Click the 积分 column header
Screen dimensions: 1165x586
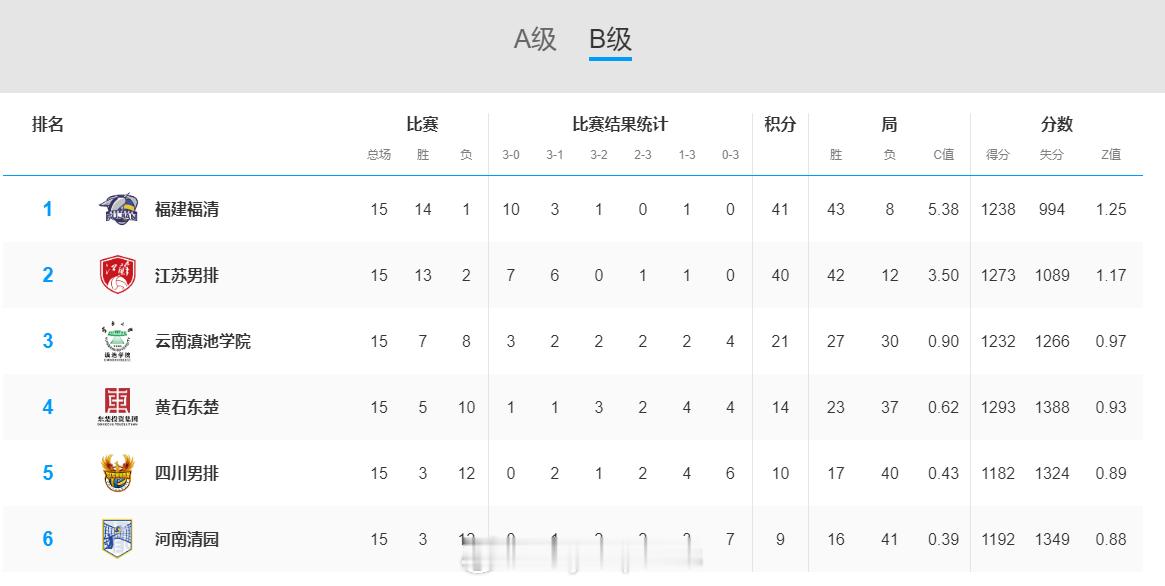pos(780,124)
